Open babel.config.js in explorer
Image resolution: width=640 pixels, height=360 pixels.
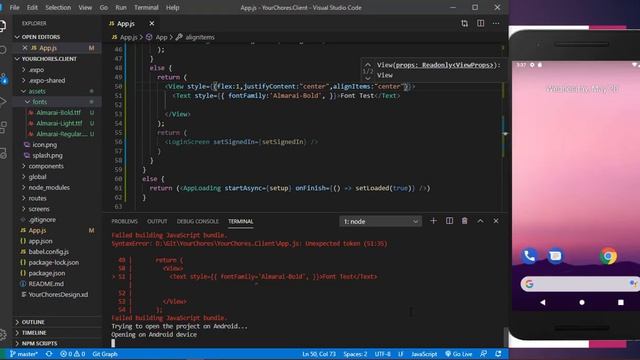coord(49,251)
